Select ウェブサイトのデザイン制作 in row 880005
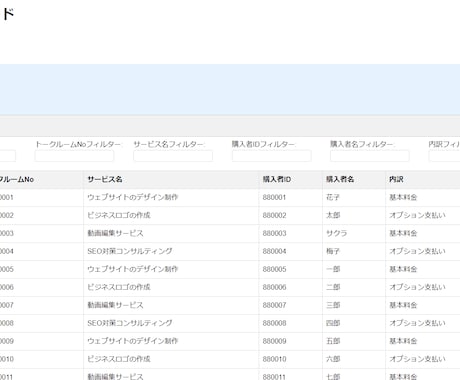The height and width of the screenshot is (380, 460). point(133,269)
